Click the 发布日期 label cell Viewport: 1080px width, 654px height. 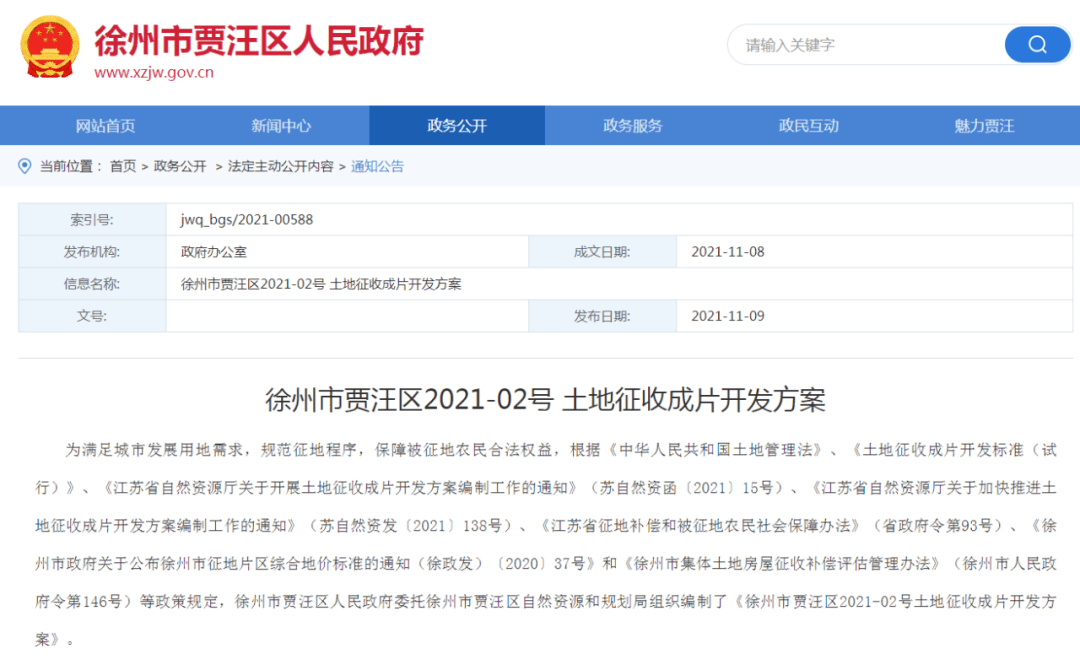pyautogui.click(x=603, y=316)
